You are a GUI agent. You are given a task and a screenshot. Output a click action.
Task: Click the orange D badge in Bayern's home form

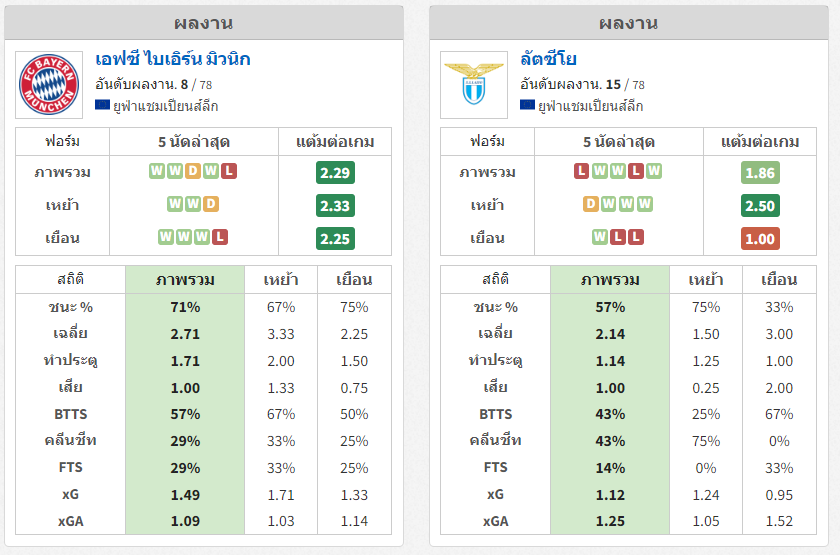coord(211,204)
